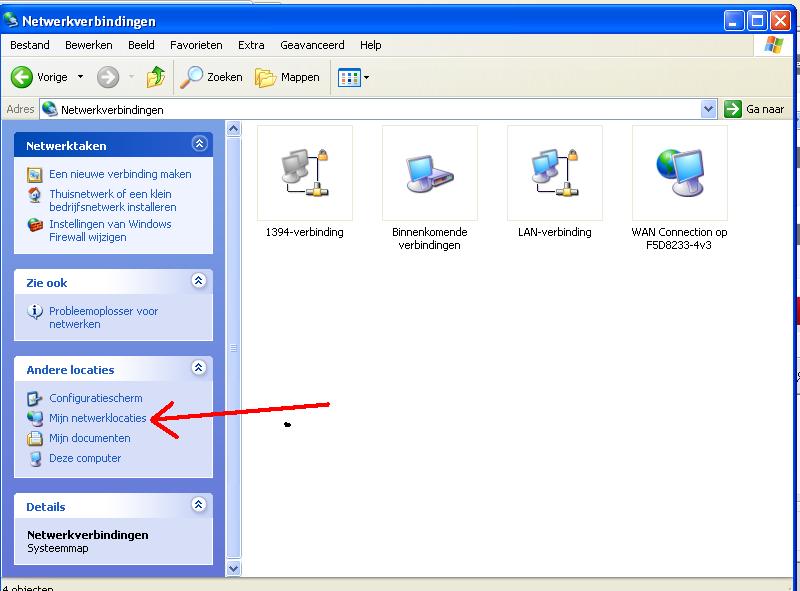Go to Mijn documenten link
800x591 pixels.
click(x=90, y=438)
